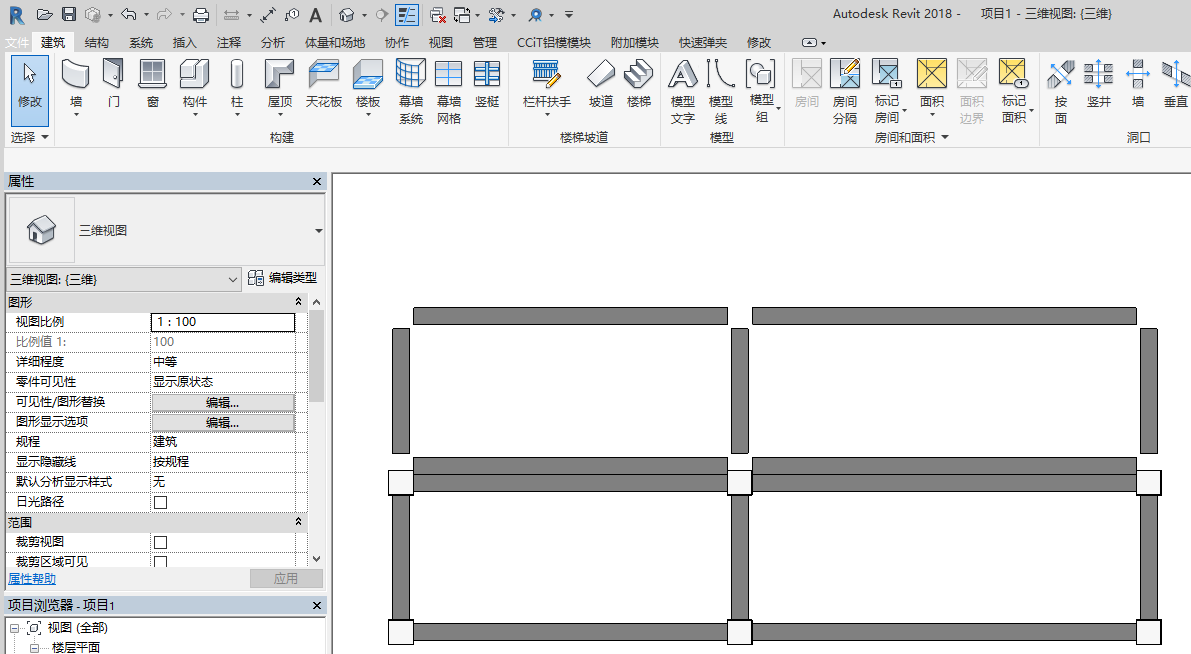The height and width of the screenshot is (654, 1191).
Task: Select the Railing tool
Action: coord(547,87)
